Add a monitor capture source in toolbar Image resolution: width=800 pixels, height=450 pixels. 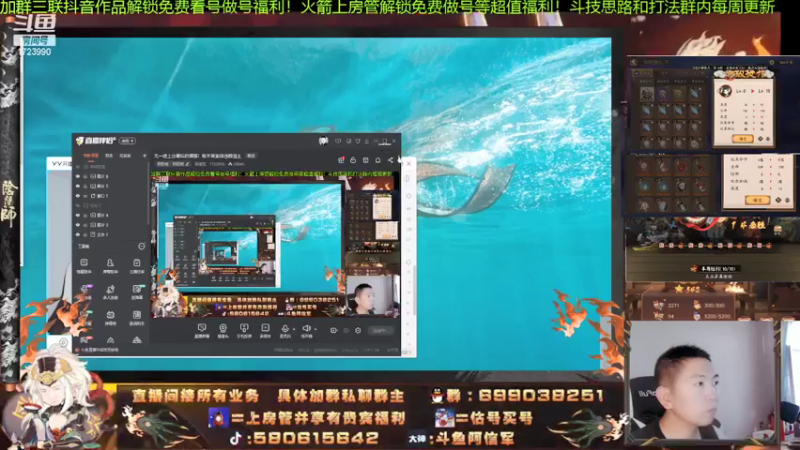point(202,331)
